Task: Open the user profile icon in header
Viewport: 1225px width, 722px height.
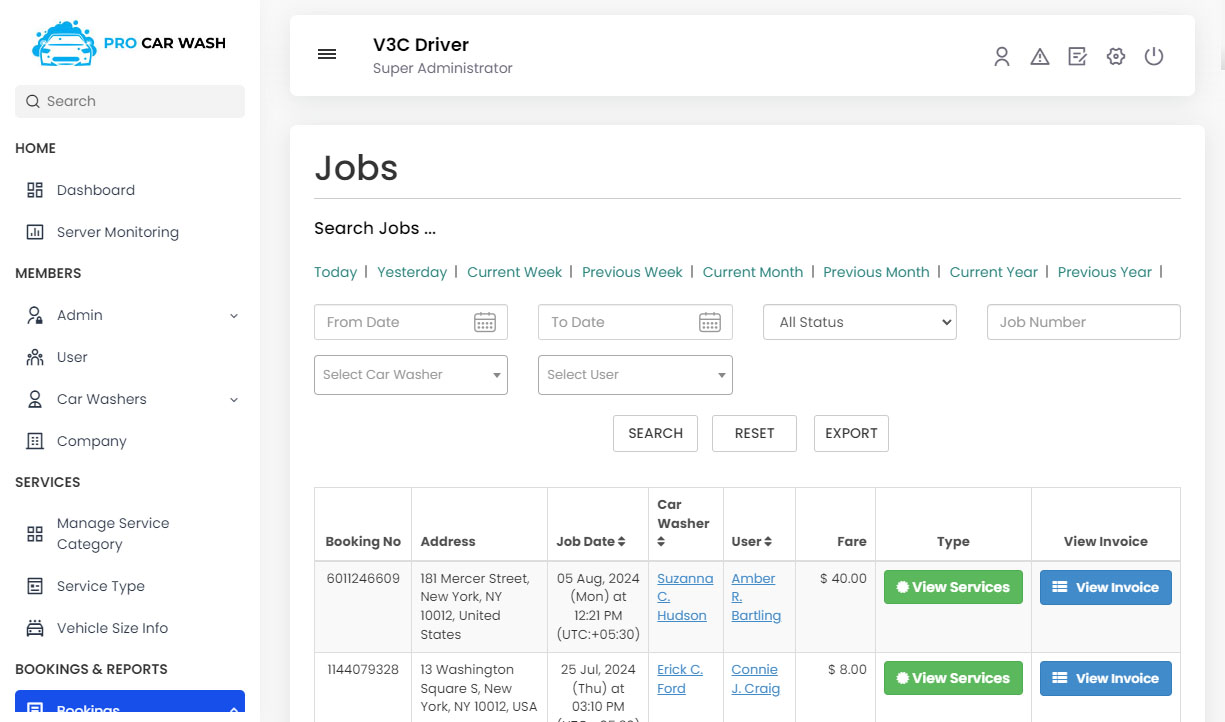Action: 1002,57
